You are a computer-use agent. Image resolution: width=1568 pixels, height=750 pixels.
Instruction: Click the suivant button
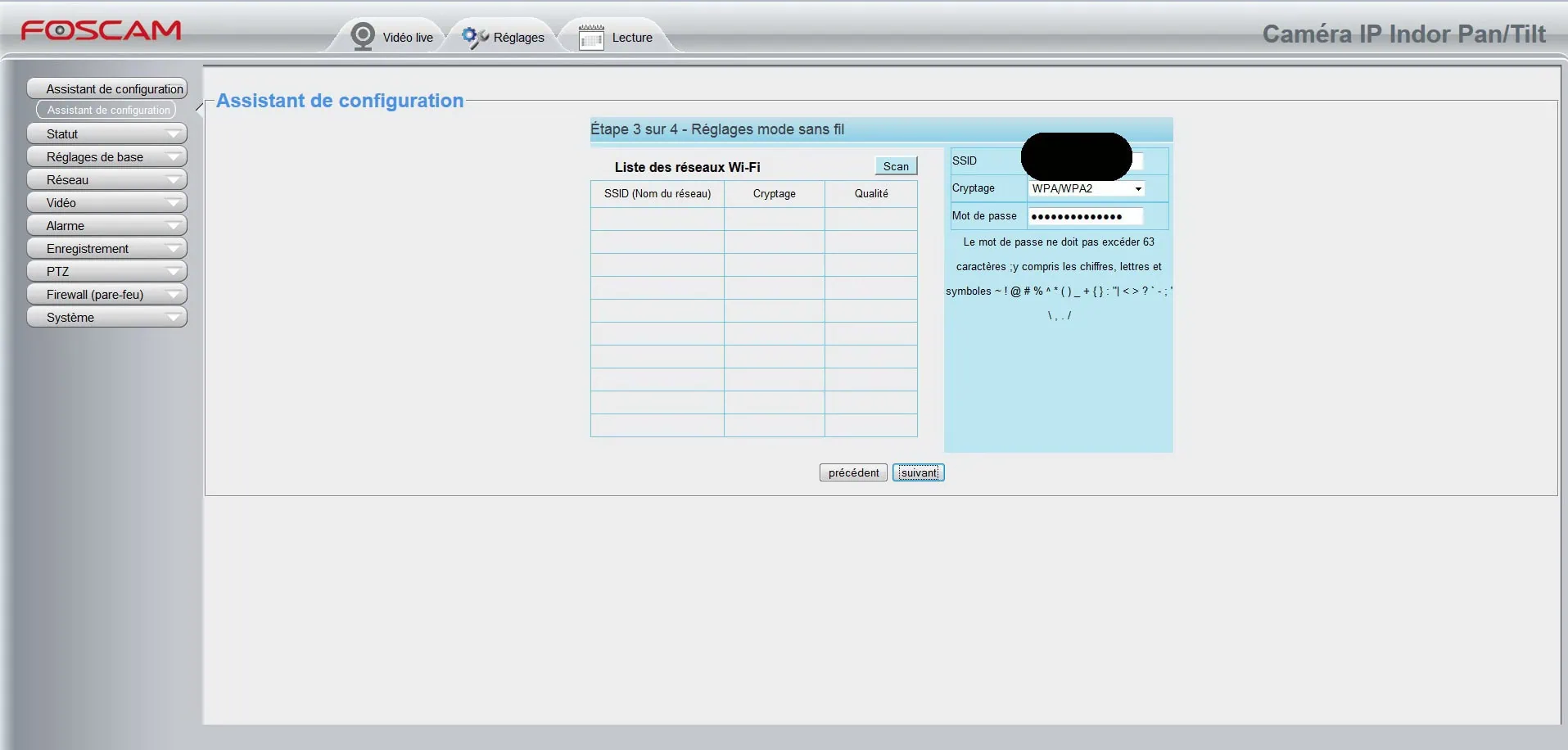[918, 472]
